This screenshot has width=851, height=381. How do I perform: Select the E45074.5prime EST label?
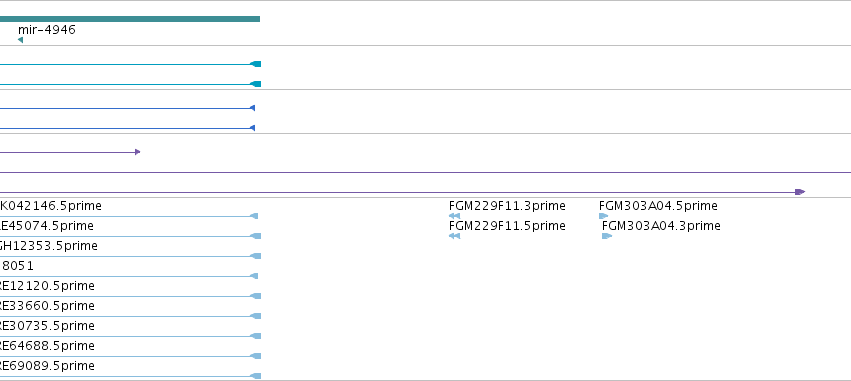(x=47, y=226)
